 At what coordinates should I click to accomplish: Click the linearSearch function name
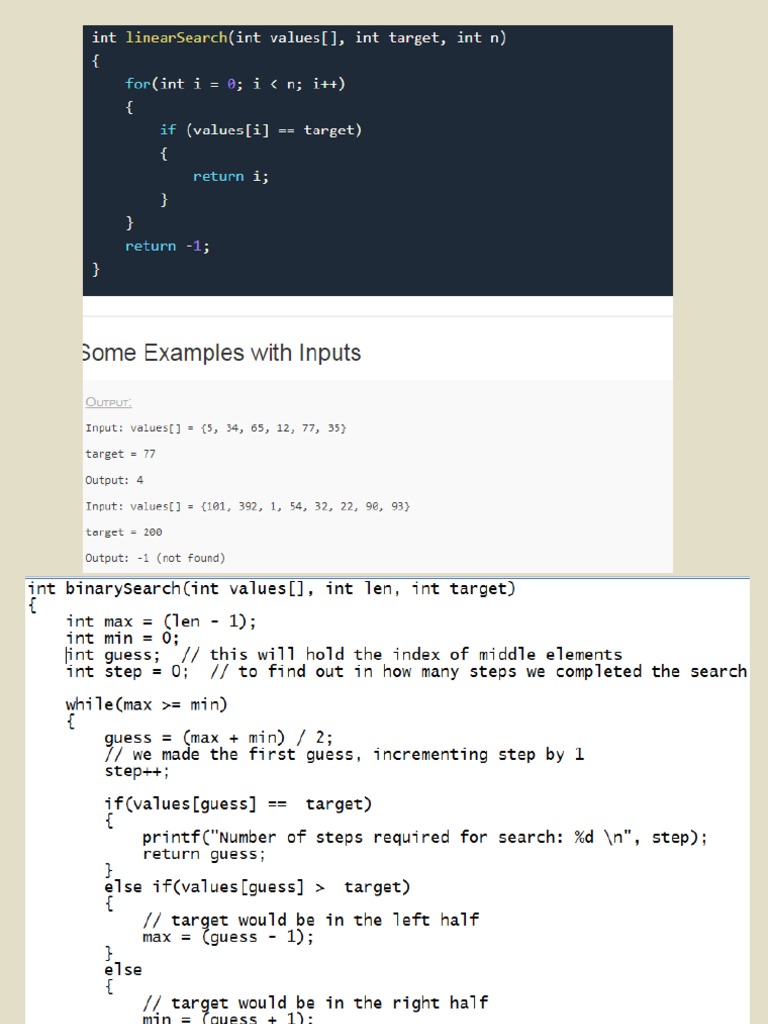pyautogui.click(x=176, y=38)
